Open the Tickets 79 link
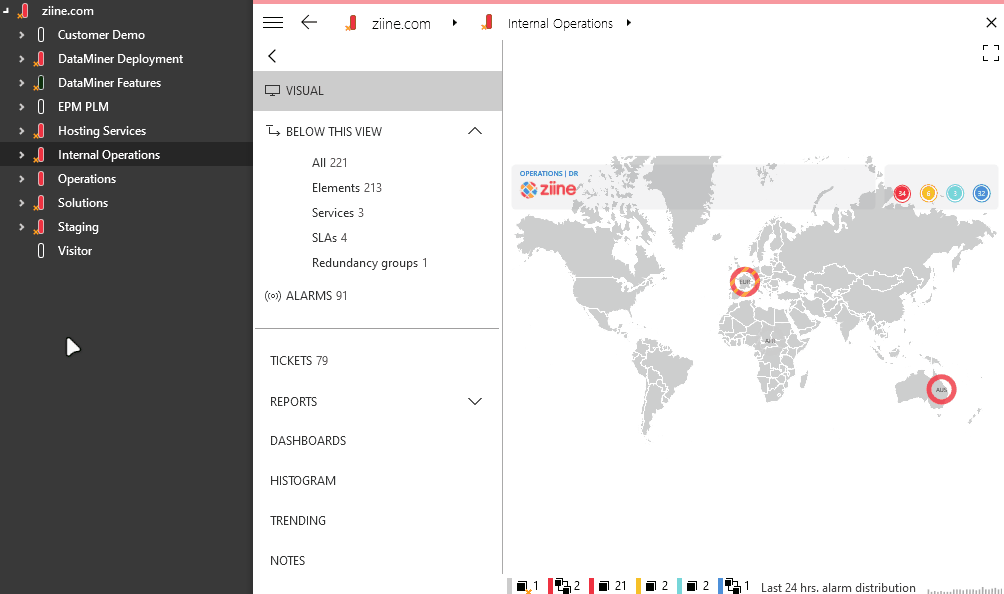This screenshot has height=594, width=1004. coord(299,361)
